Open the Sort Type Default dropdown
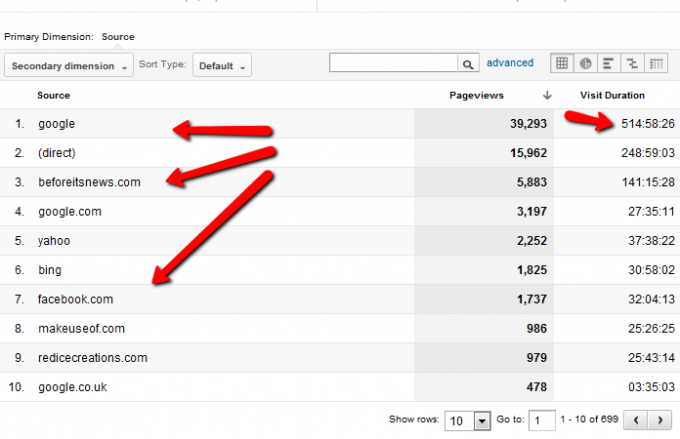680x439 pixels. pos(222,66)
